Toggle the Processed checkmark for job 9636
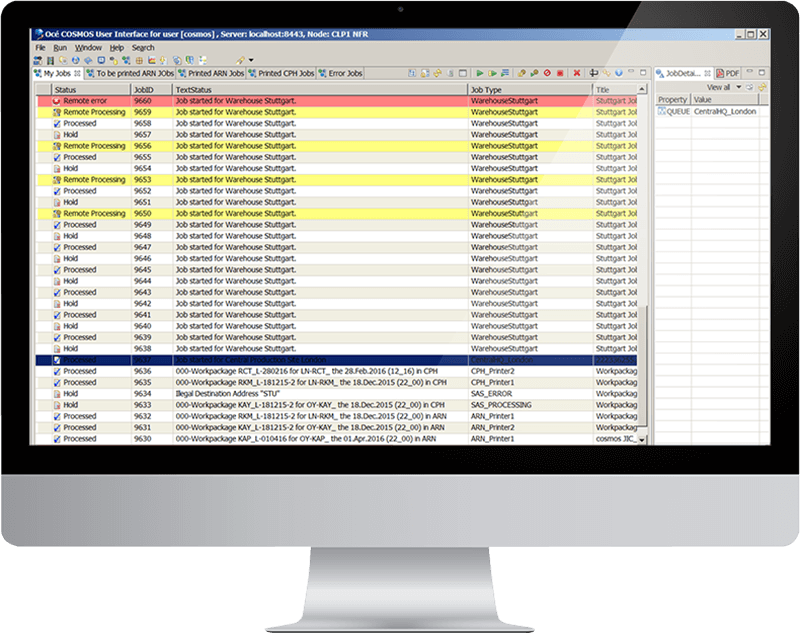This screenshot has height=633, width=800. pyautogui.click(x=56, y=371)
